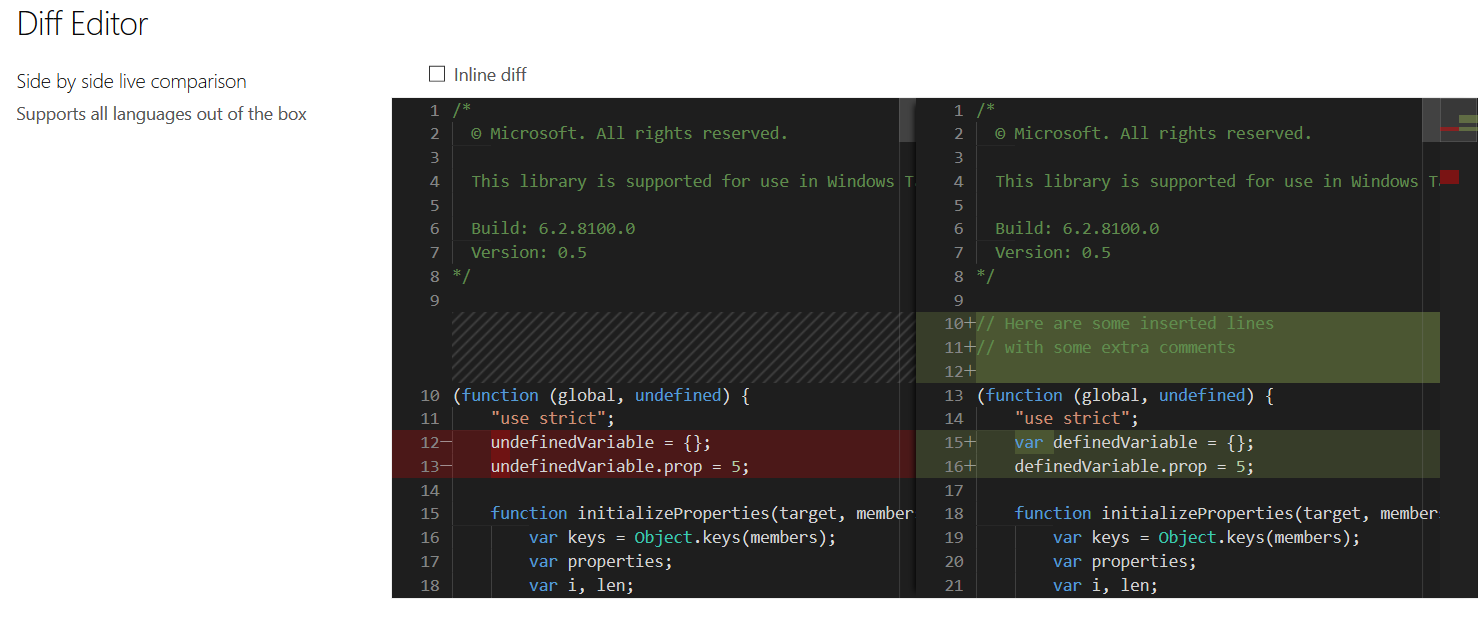The width and height of the screenshot is (1478, 623).
Task: Click 'Version: 0.5' in right pane
Action: 1053,252
